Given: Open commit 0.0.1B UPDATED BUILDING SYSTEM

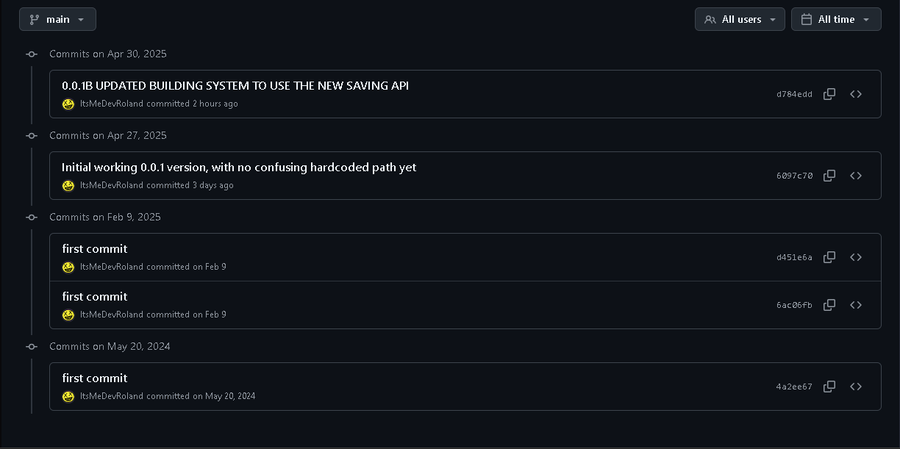Looking at the screenshot, I should (x=235, y=86).
